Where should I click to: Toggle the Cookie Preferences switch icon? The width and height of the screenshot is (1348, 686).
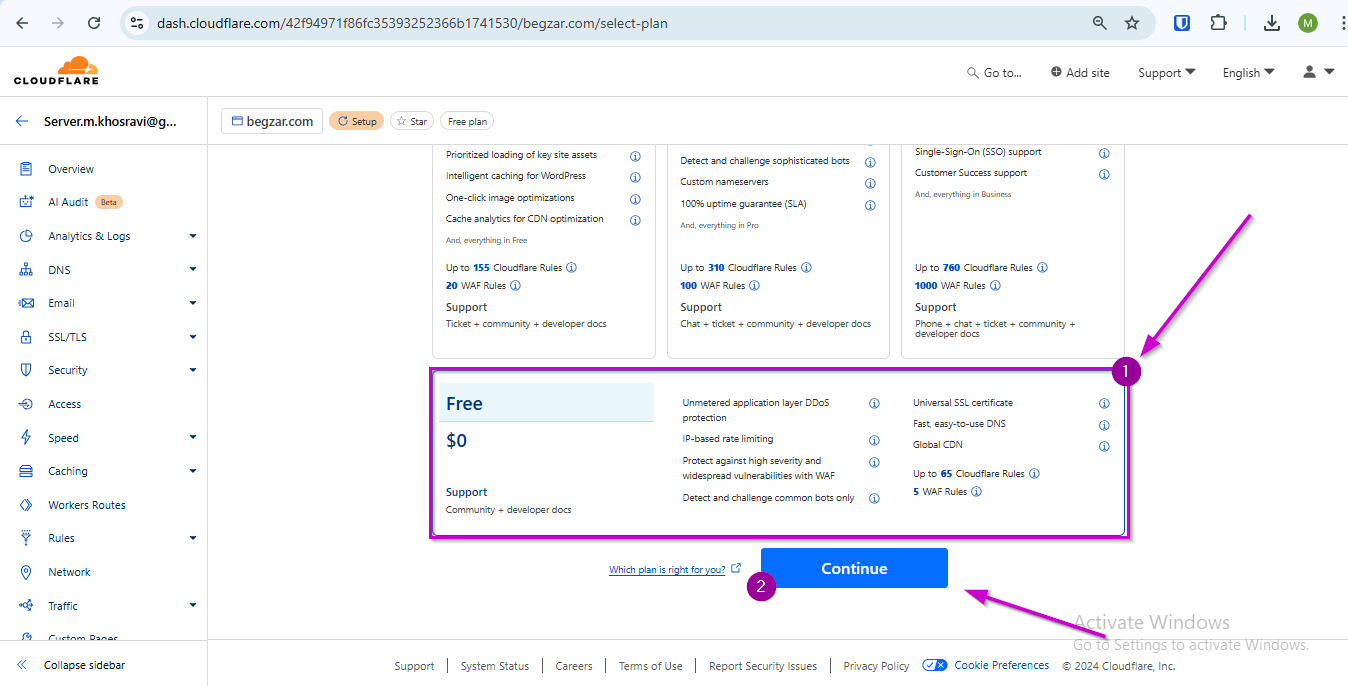point(935,665)
